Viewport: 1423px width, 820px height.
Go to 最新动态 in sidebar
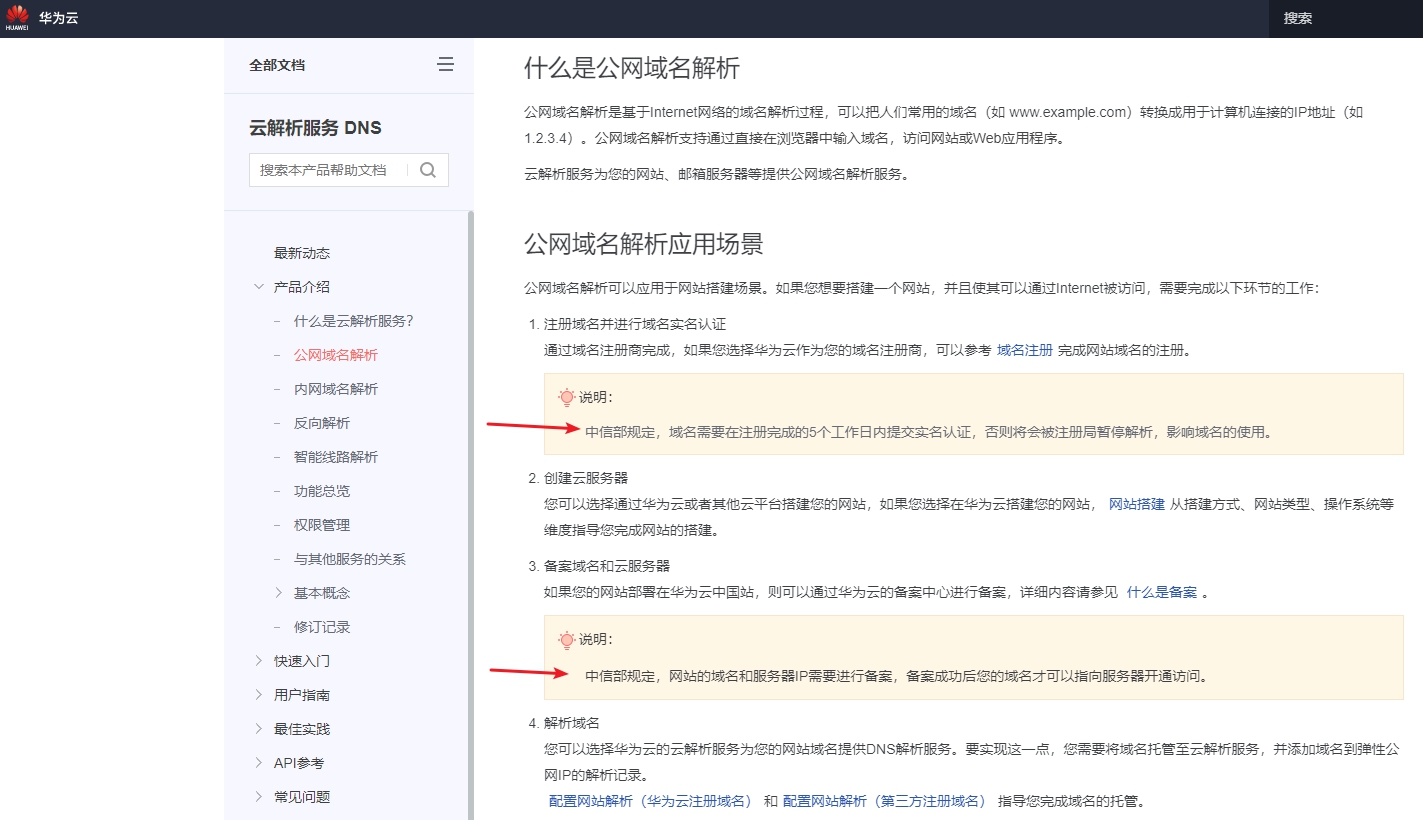click(302, 253)
